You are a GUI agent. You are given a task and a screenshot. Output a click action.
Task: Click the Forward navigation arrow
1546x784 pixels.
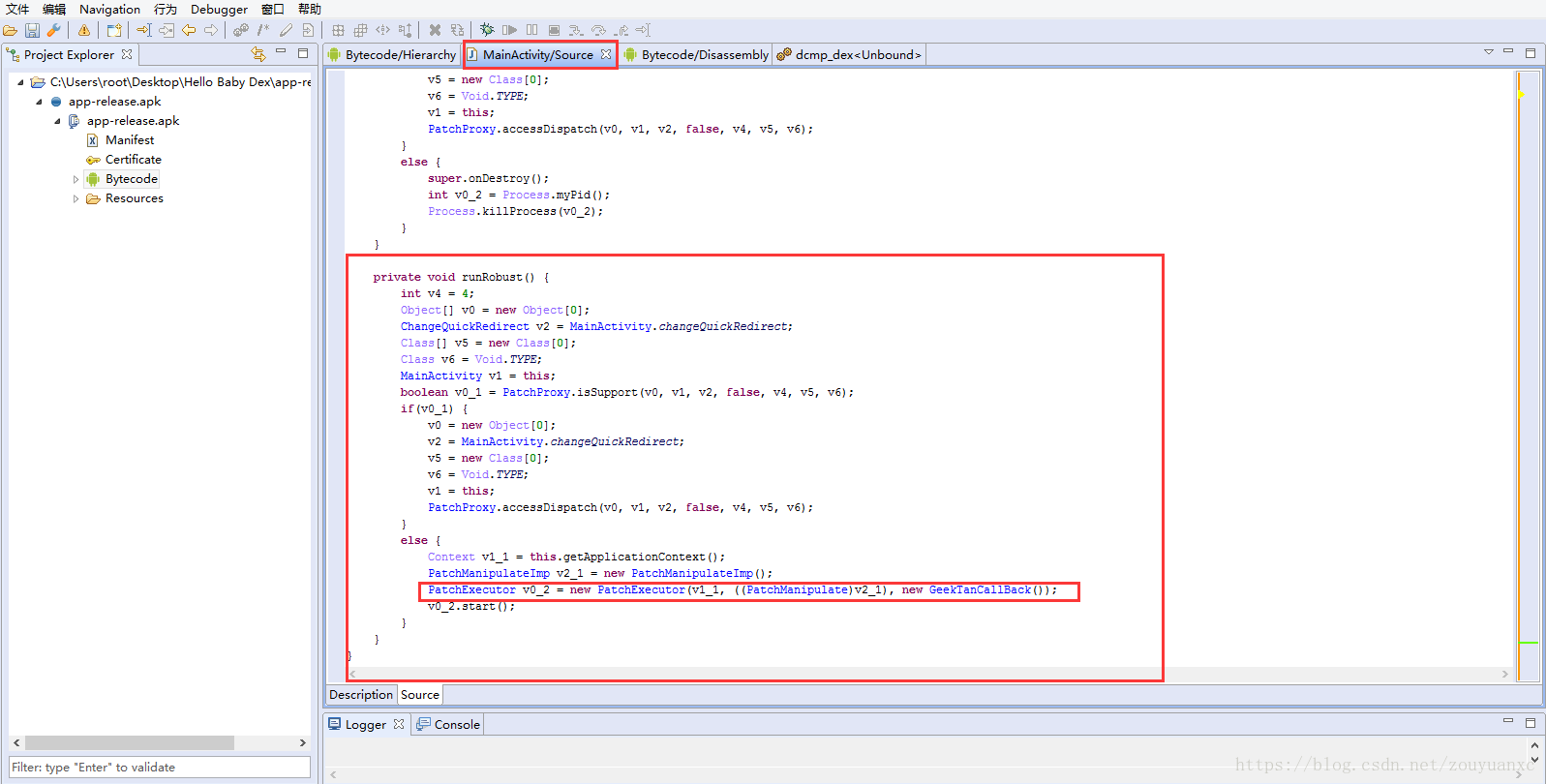click(x=210, y=30)
